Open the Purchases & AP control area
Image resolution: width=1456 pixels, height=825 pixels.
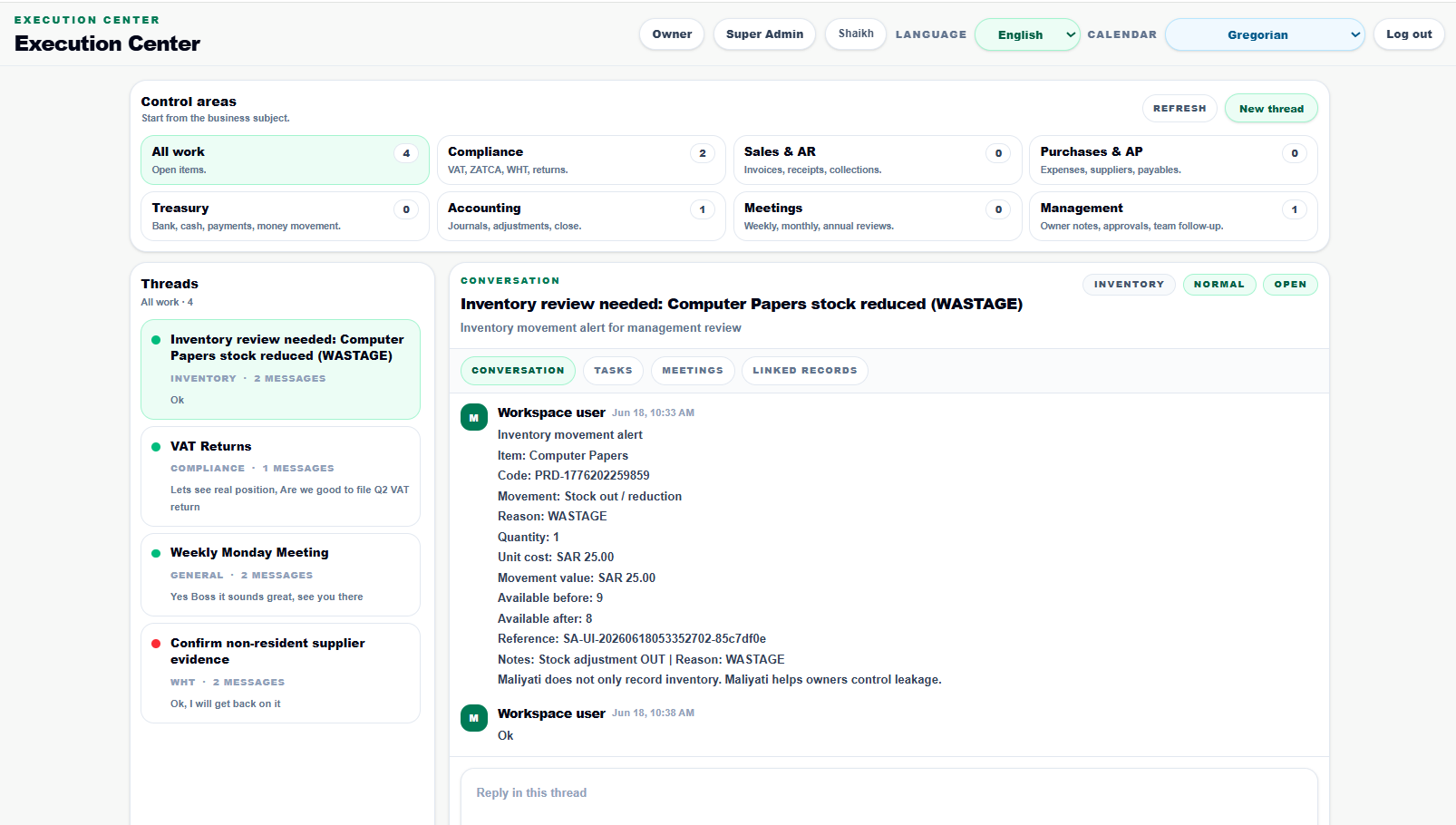point(1173,160)
